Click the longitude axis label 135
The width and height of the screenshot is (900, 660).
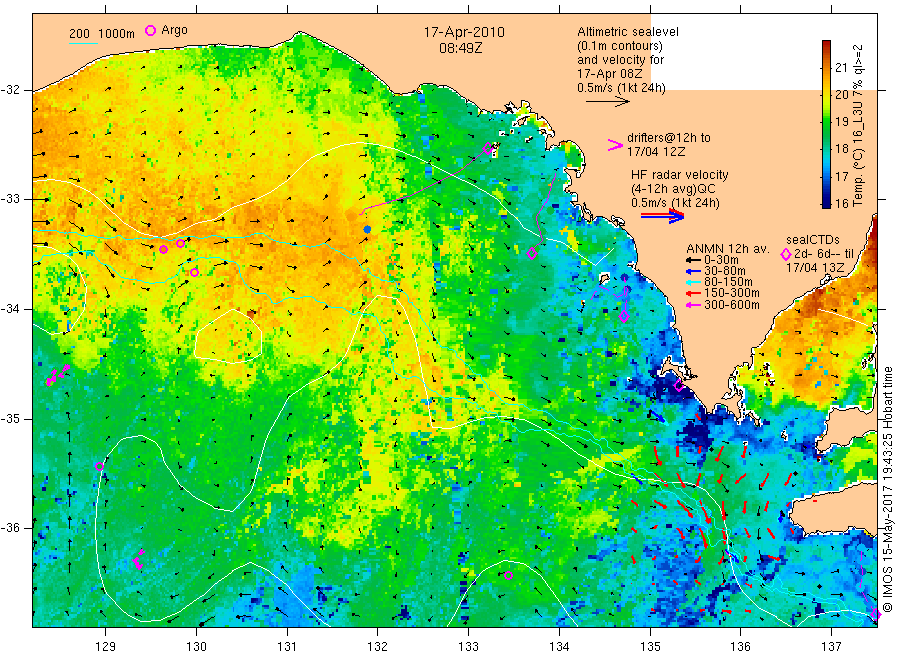tap(650, 647)
